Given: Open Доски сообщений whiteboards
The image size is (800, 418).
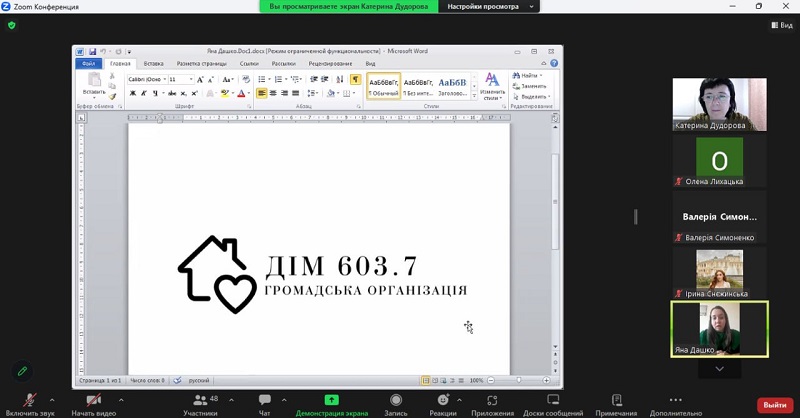Looking at the screenshot, I should pos(553,405).
